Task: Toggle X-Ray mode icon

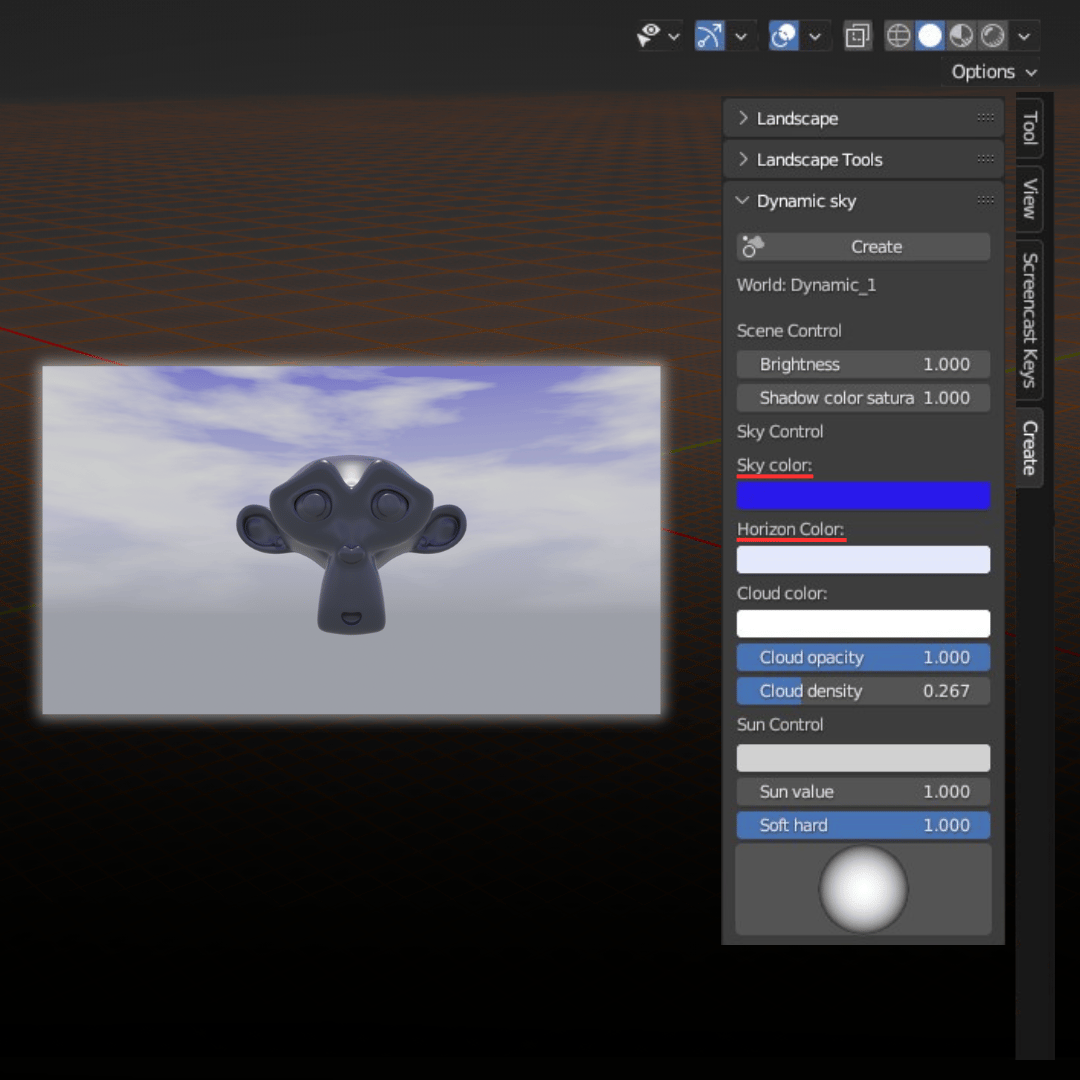Action: [x=858, y=36]
